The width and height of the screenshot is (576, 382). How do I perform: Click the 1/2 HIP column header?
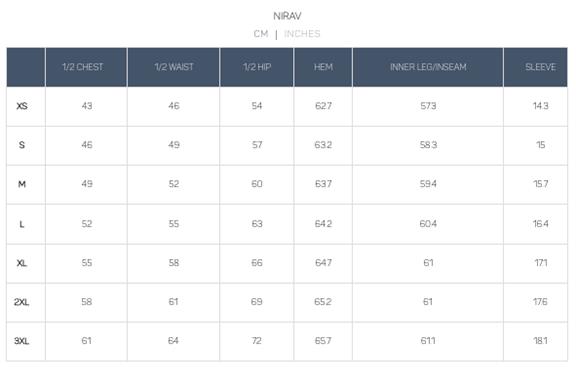tap(257, 67)
